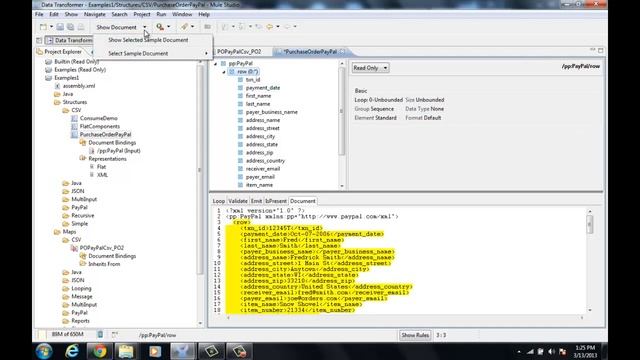Click the pp:PayPal root node icon

(x=223, y=63)
